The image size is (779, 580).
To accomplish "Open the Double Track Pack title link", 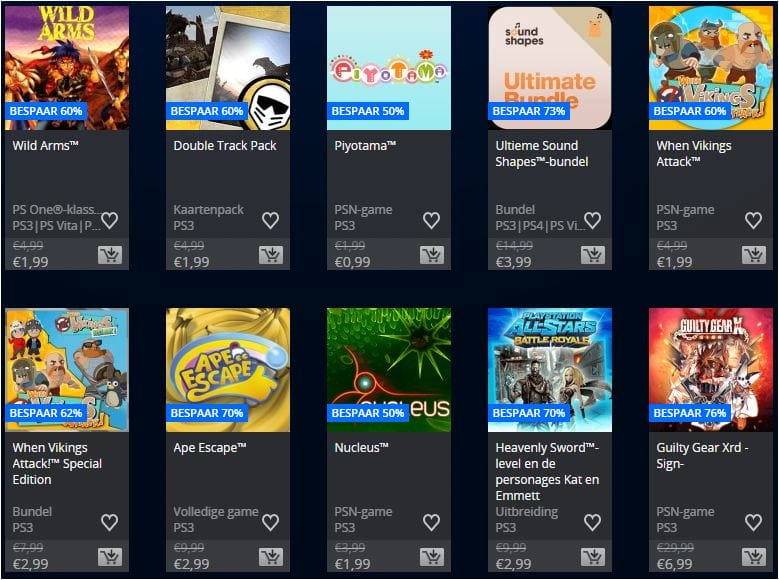I will click(x=225, y=146).
